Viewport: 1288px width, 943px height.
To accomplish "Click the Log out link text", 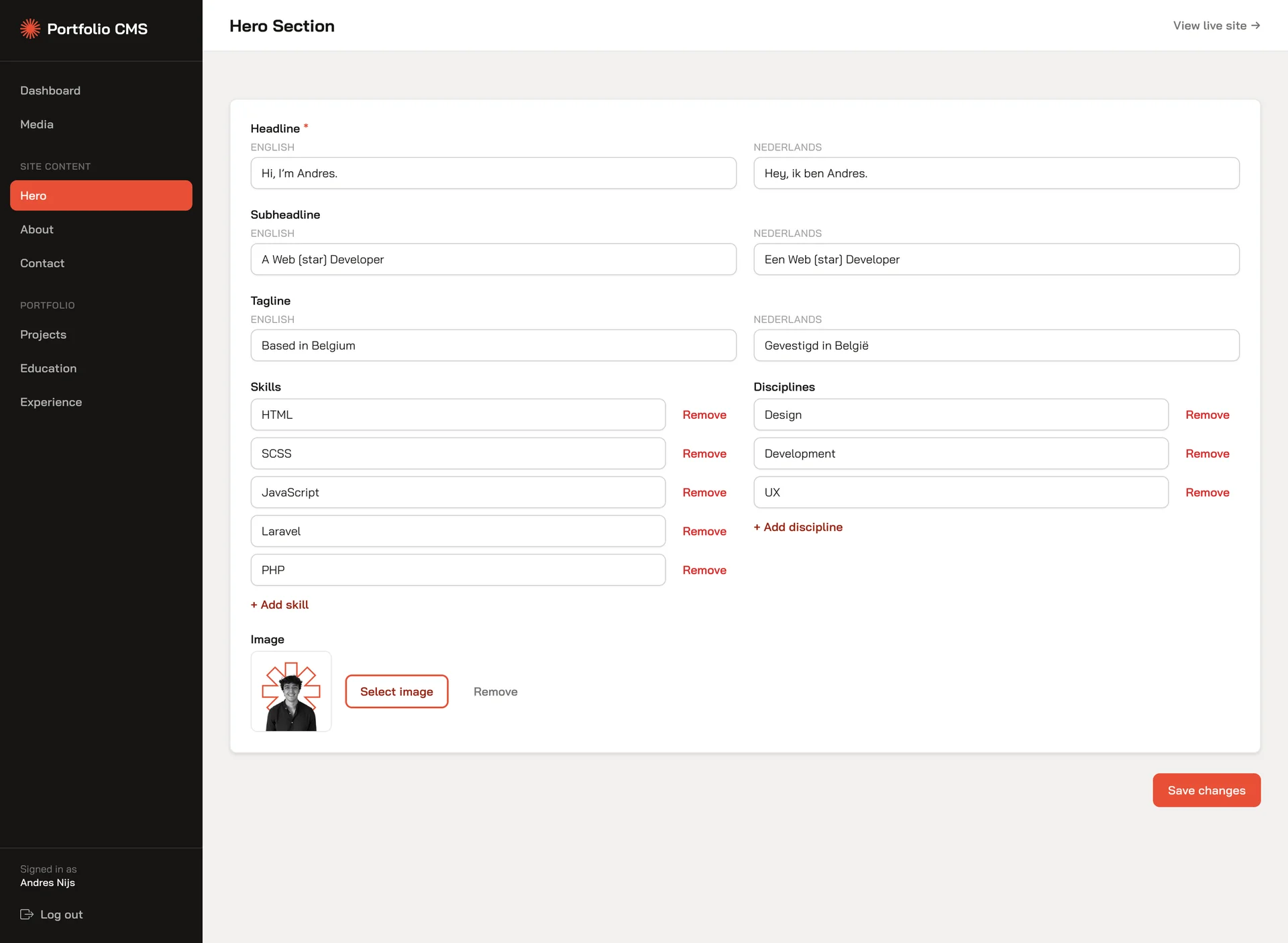I will [62, 914].
